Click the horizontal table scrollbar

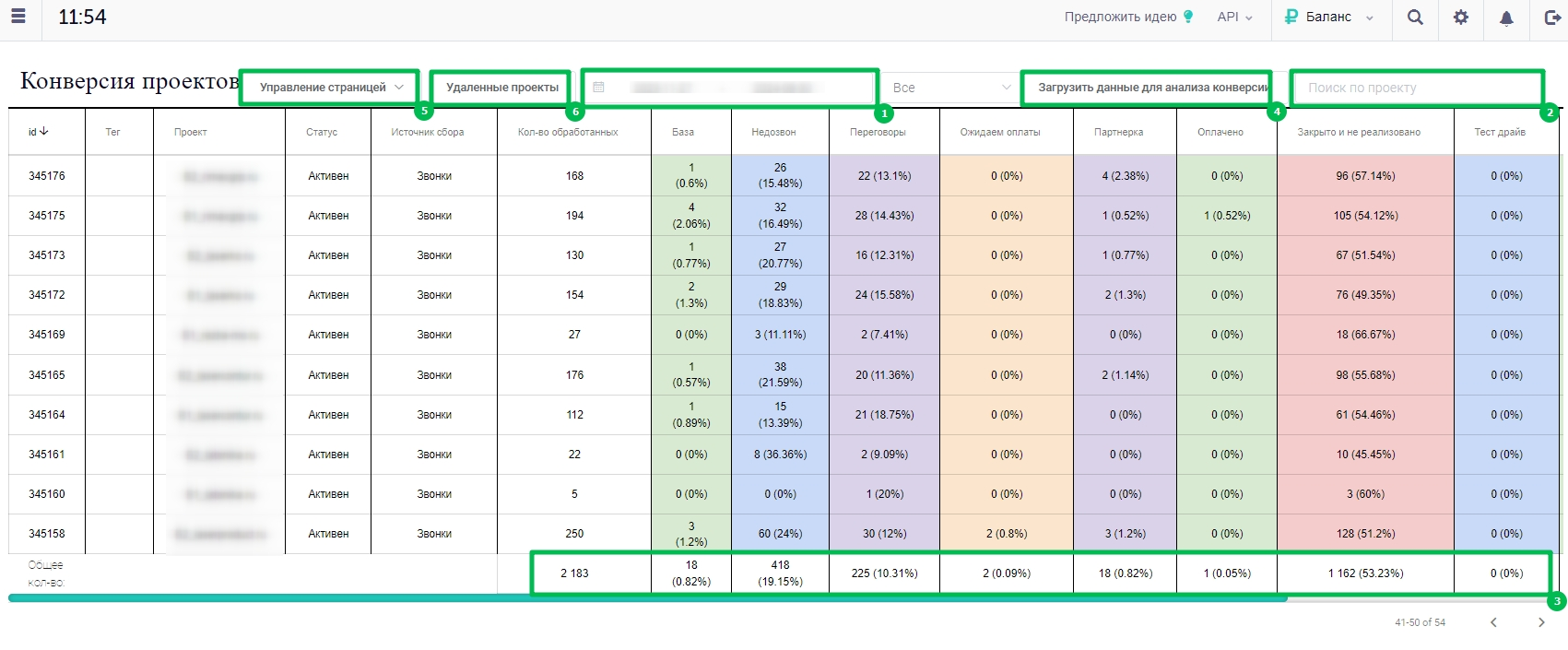[647, 598]
